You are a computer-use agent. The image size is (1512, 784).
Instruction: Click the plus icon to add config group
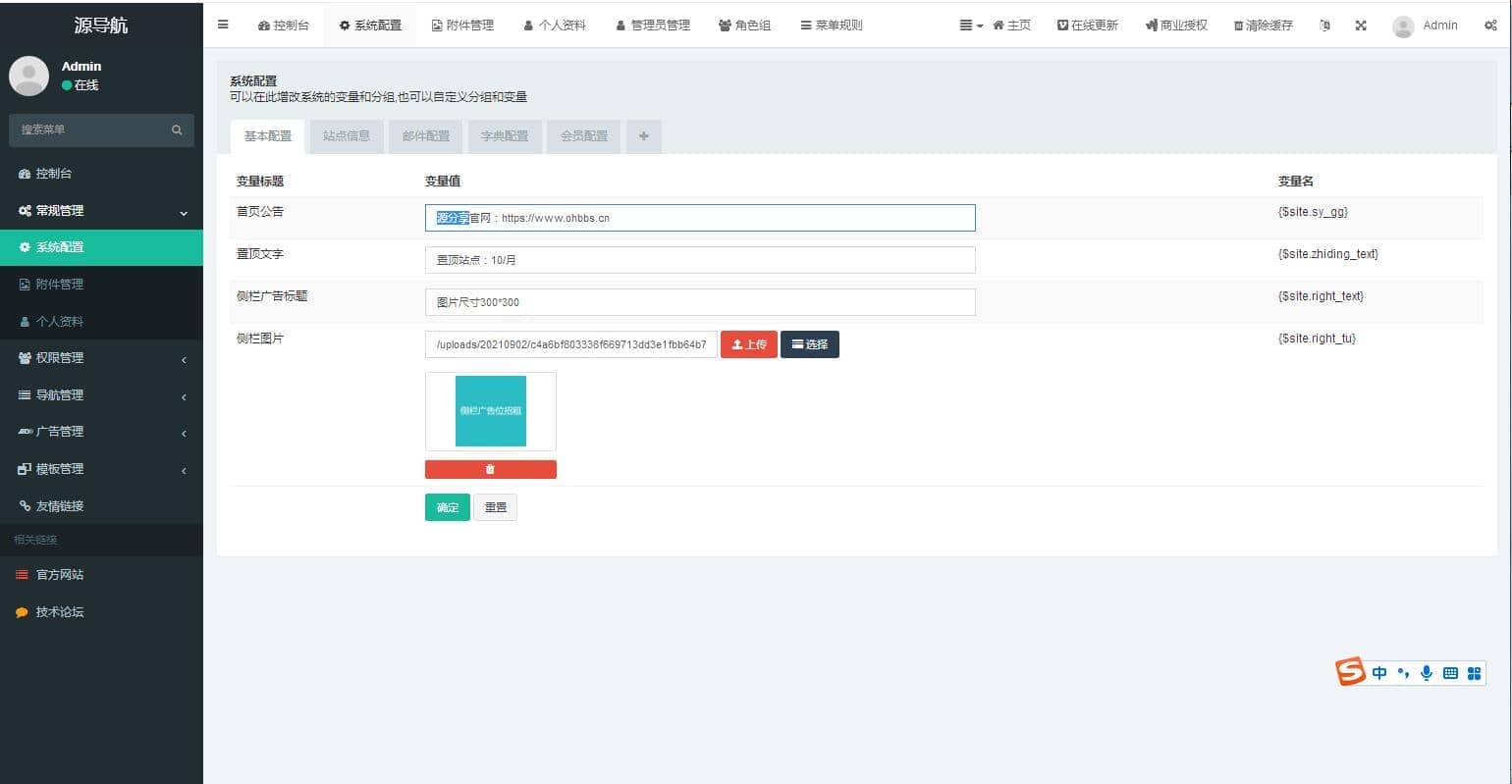tap(643, 136)
